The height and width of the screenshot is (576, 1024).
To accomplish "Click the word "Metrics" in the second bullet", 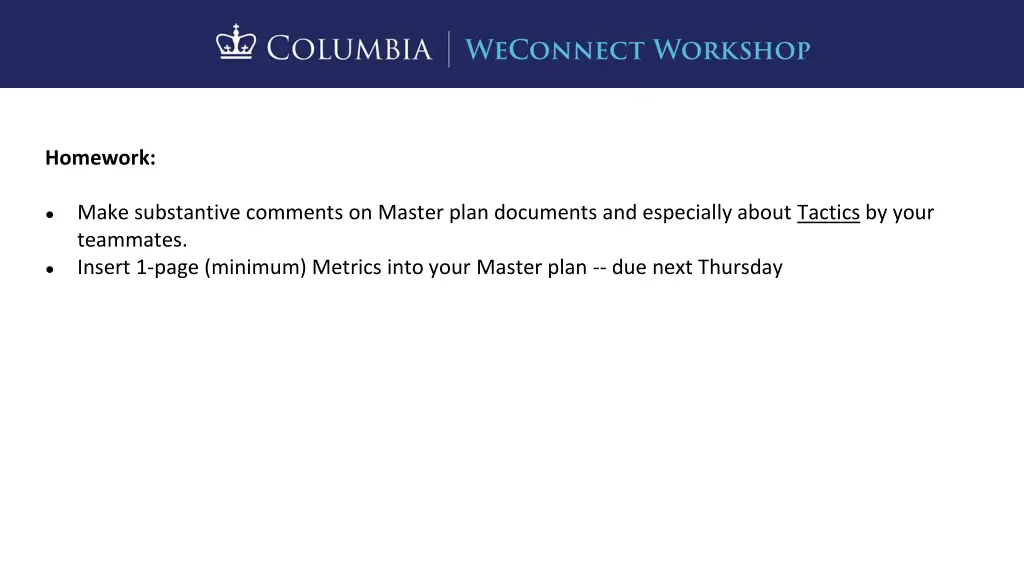I will [346, 267].
